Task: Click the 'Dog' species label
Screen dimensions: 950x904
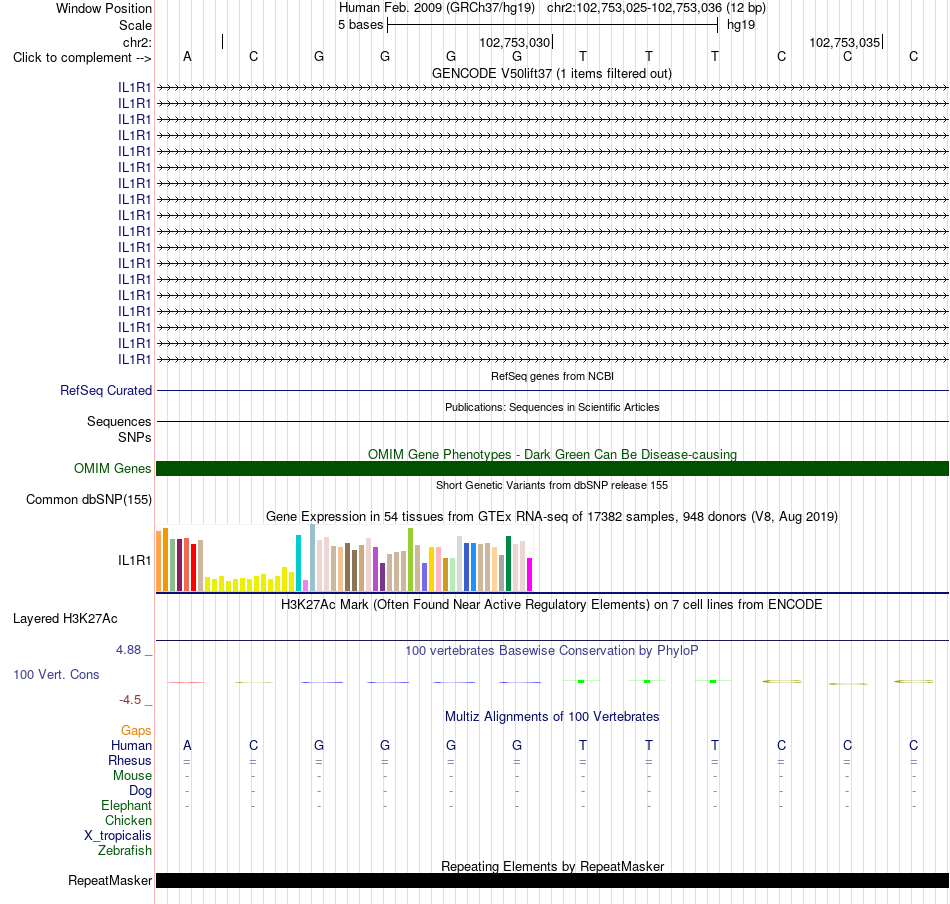Action: tap(140, 790)
